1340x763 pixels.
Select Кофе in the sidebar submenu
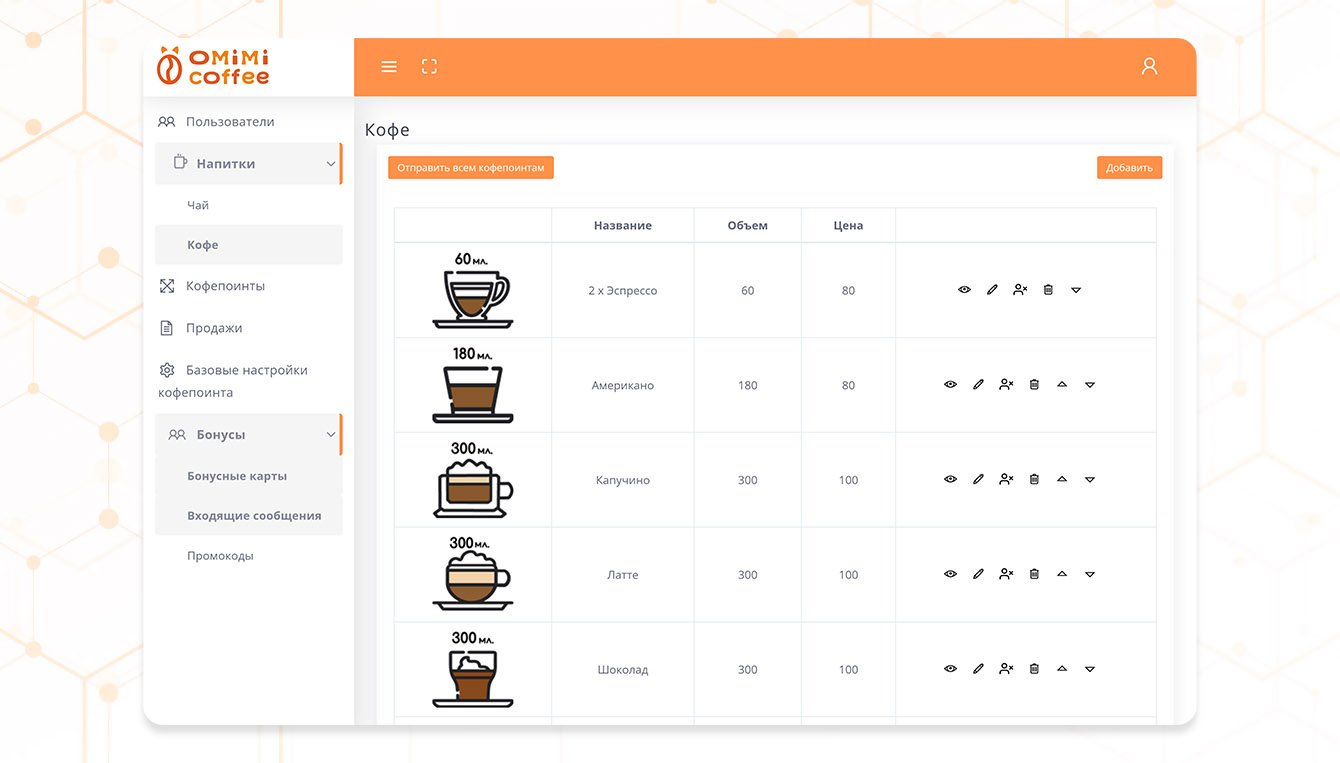pyautogui.click(x=248, y=245)
